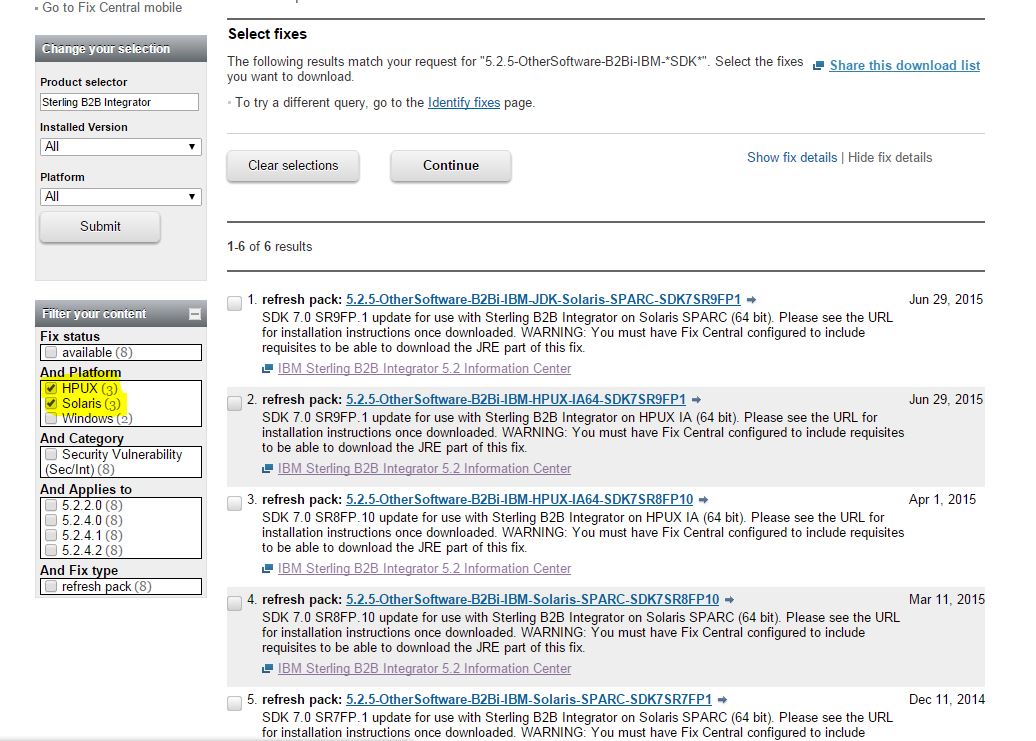Uncheck the HPUX platform filter
This screenshot has height=741, width=1036.
[x=51, y=388]
